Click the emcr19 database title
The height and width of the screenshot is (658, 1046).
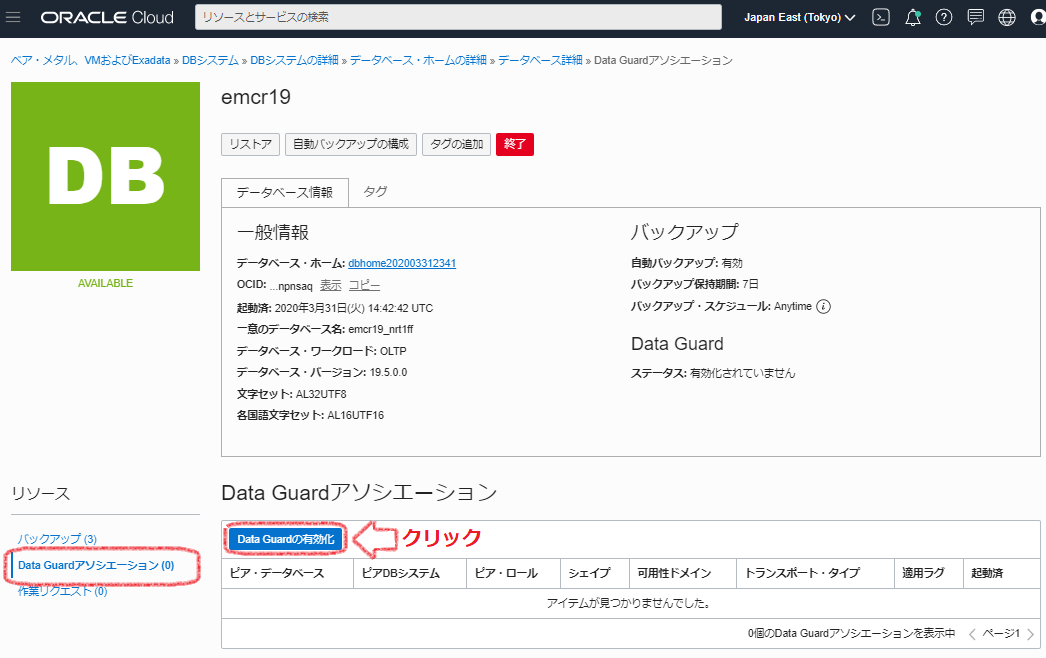[256, 97]
